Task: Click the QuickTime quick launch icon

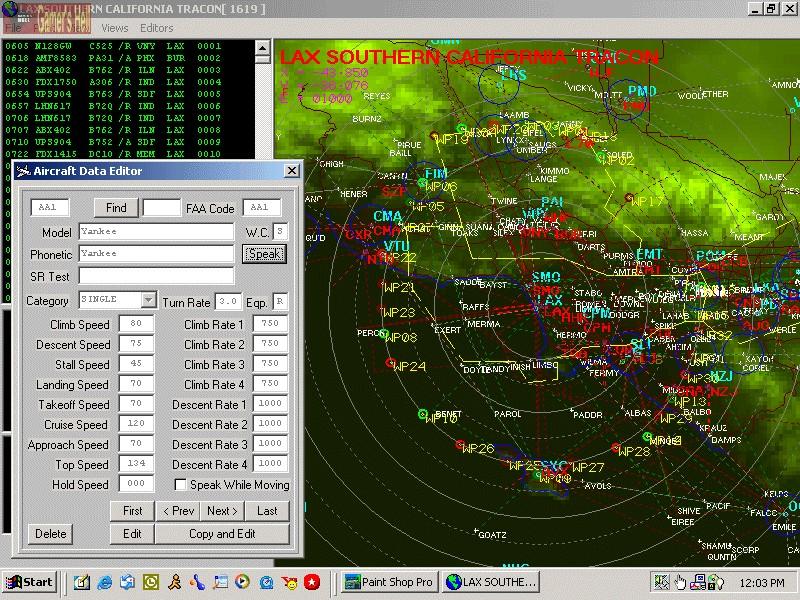Action: click(266, 582)
